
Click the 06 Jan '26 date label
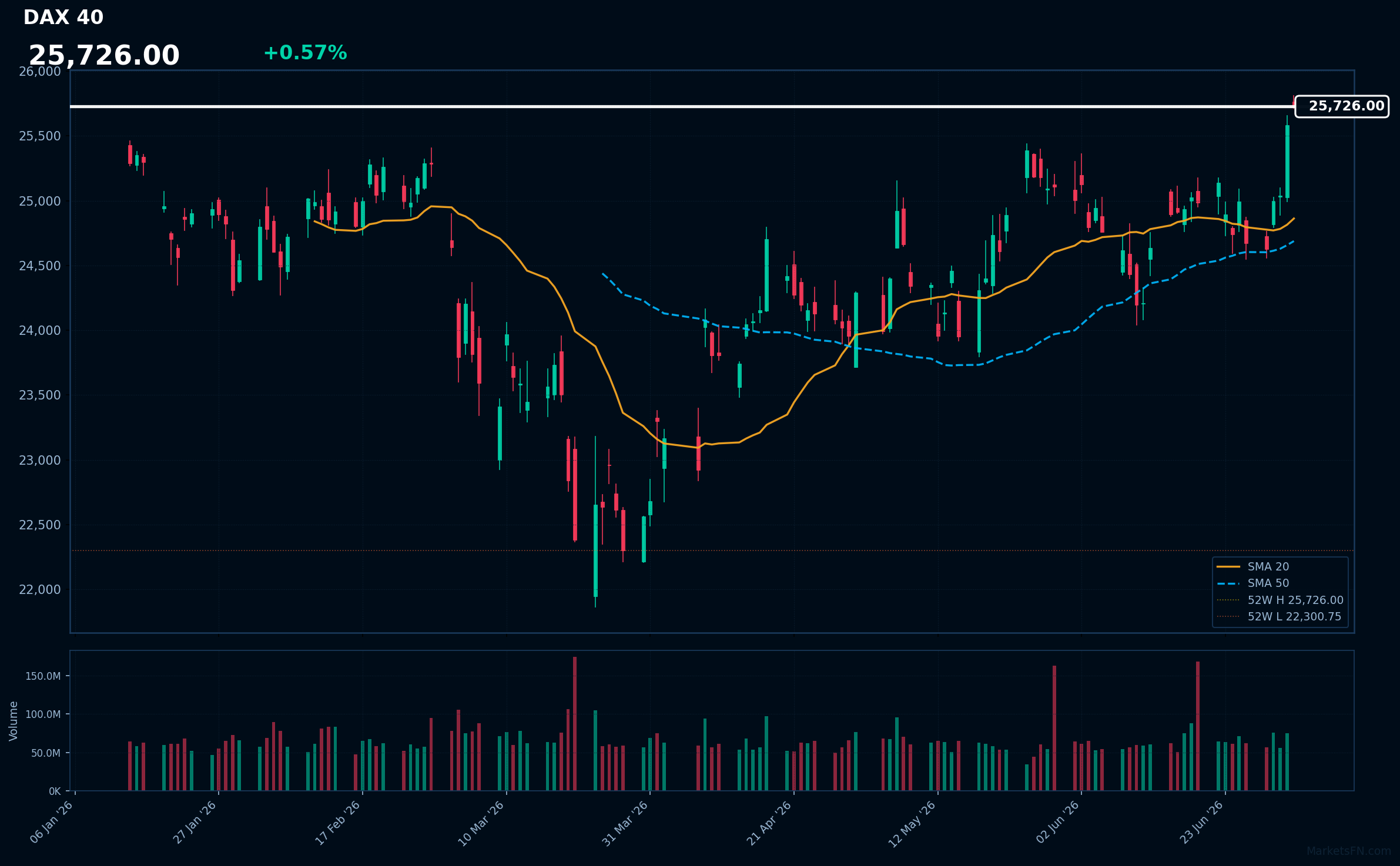pyautogui.click(x=52, y=823)
